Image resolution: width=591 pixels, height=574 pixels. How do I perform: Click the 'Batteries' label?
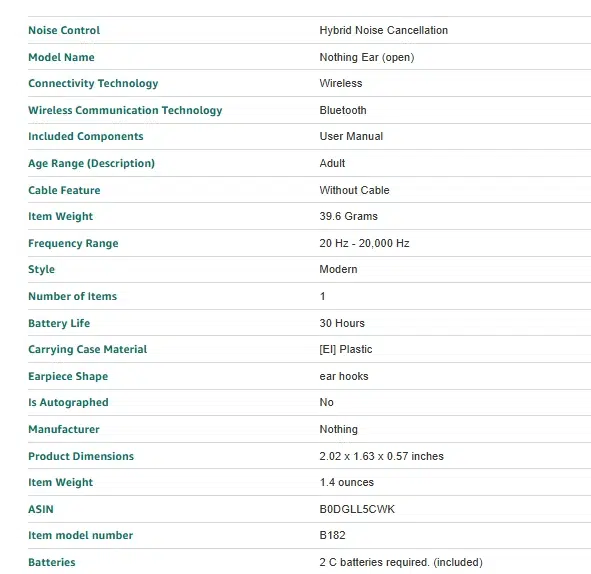coord(52,563)
